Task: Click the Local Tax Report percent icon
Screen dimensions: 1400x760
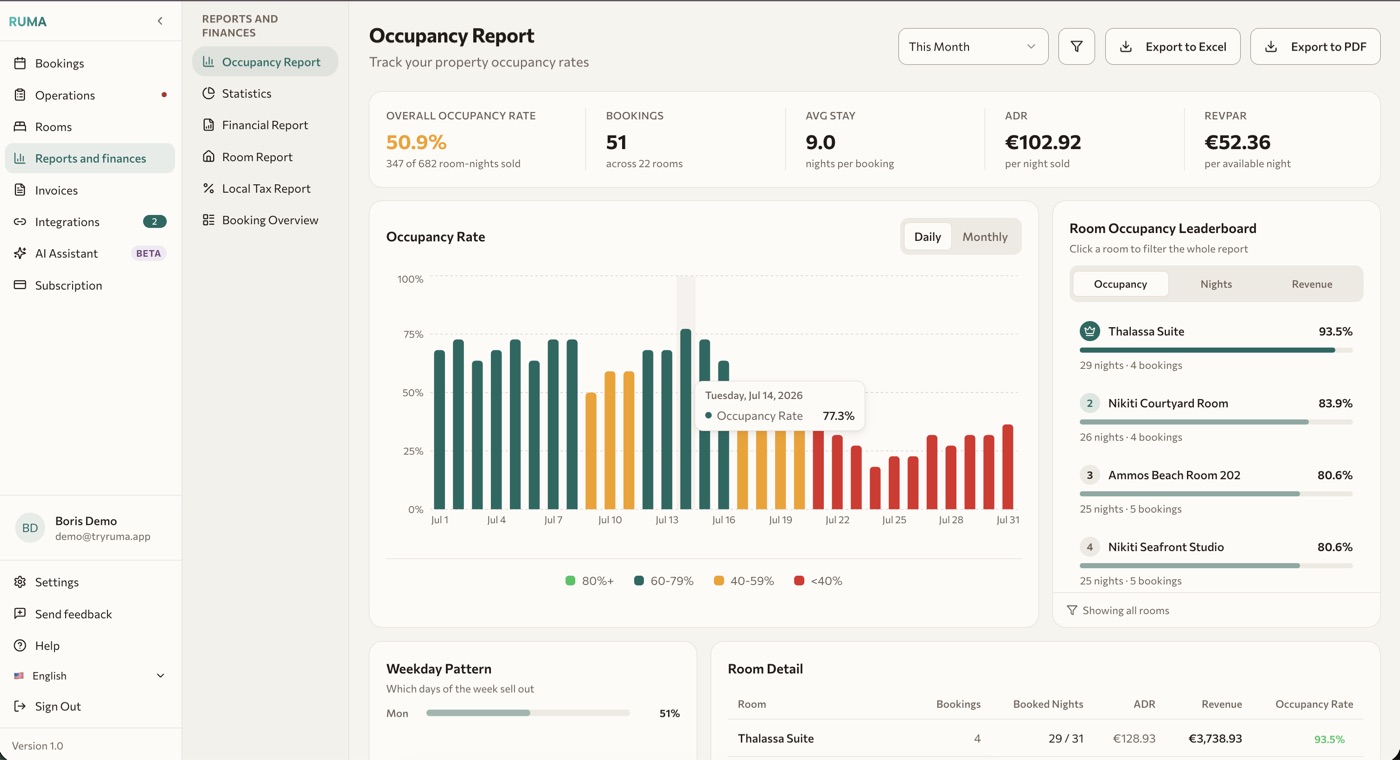Action: click(208, 188)
